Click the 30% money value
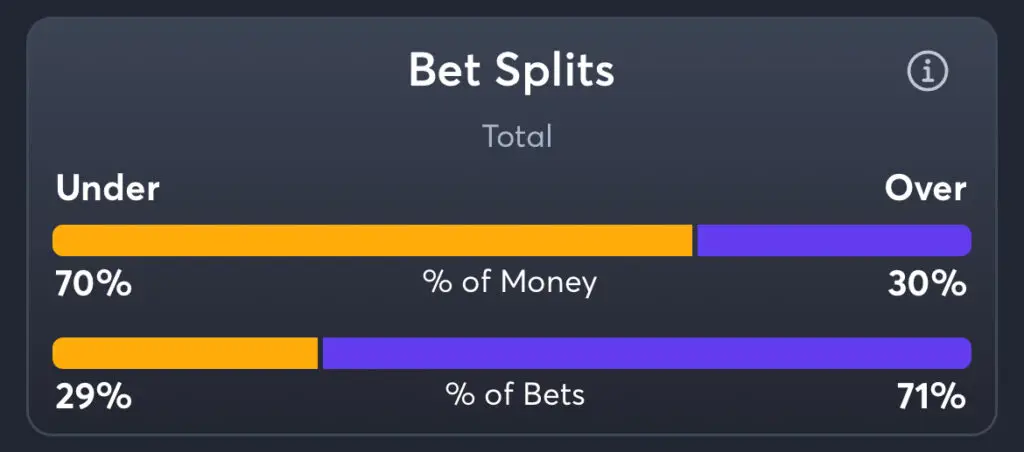Screen dimensions: 1024x452 click(x=927, y=285)
